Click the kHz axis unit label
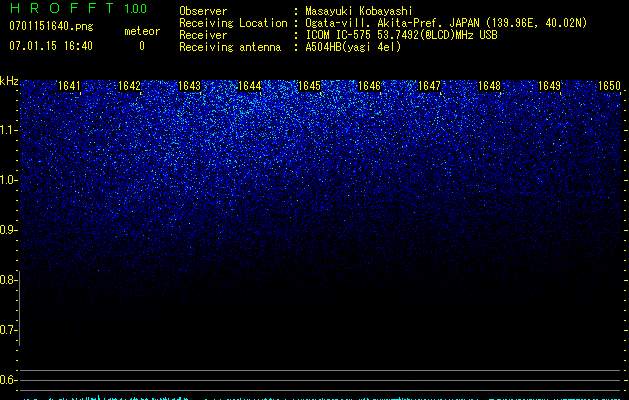The width and height of the screenshot is (629, 400). 9,81
